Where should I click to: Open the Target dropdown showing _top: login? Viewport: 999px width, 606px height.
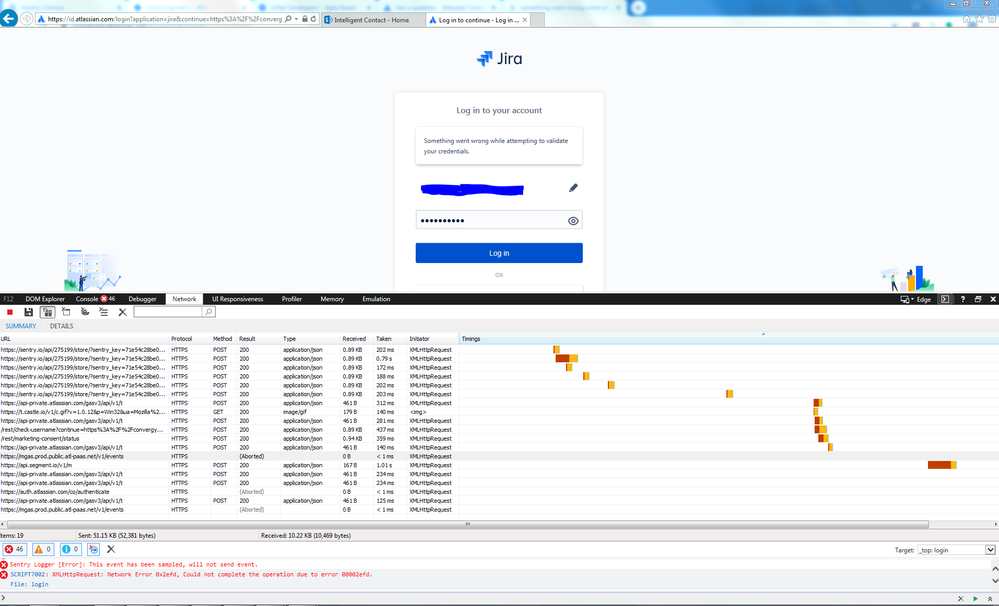(956, 550)
